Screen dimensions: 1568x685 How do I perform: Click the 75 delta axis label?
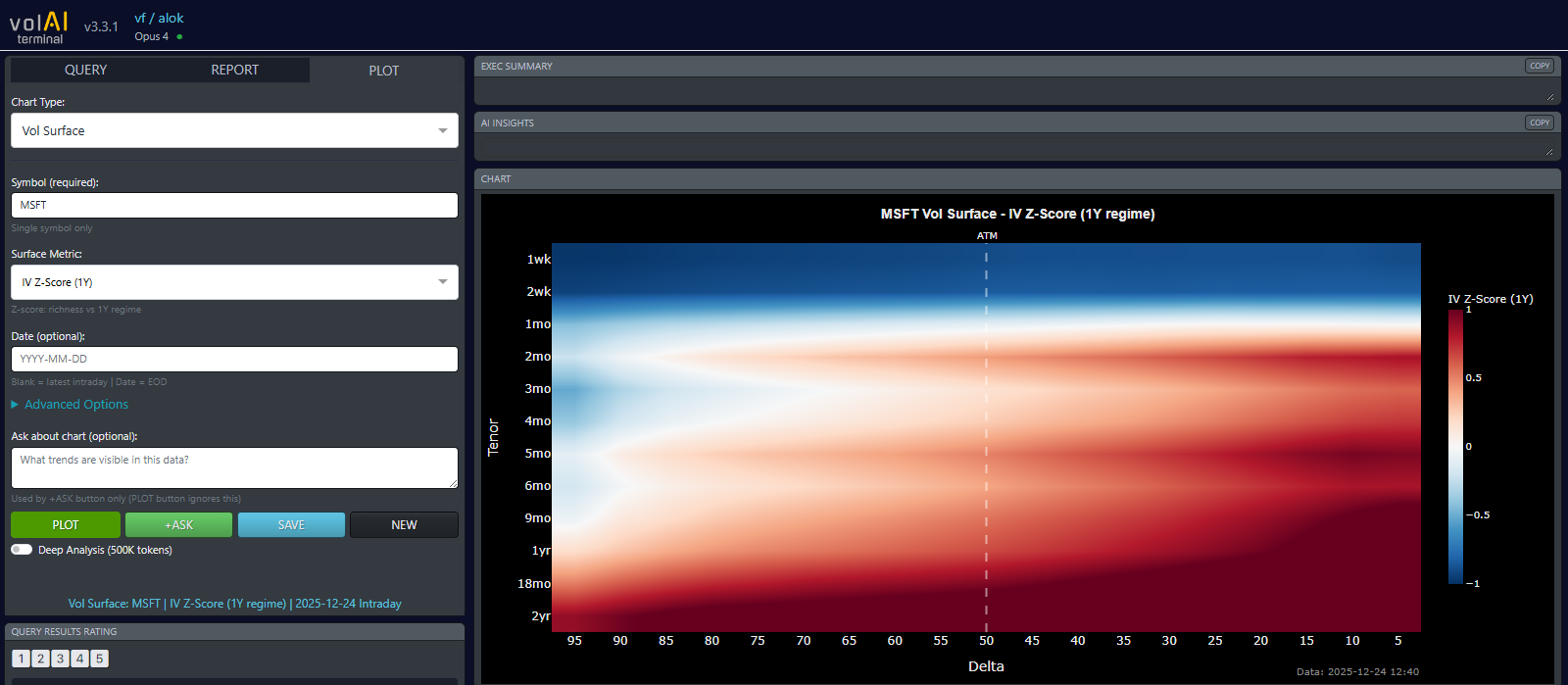point(758,640)
